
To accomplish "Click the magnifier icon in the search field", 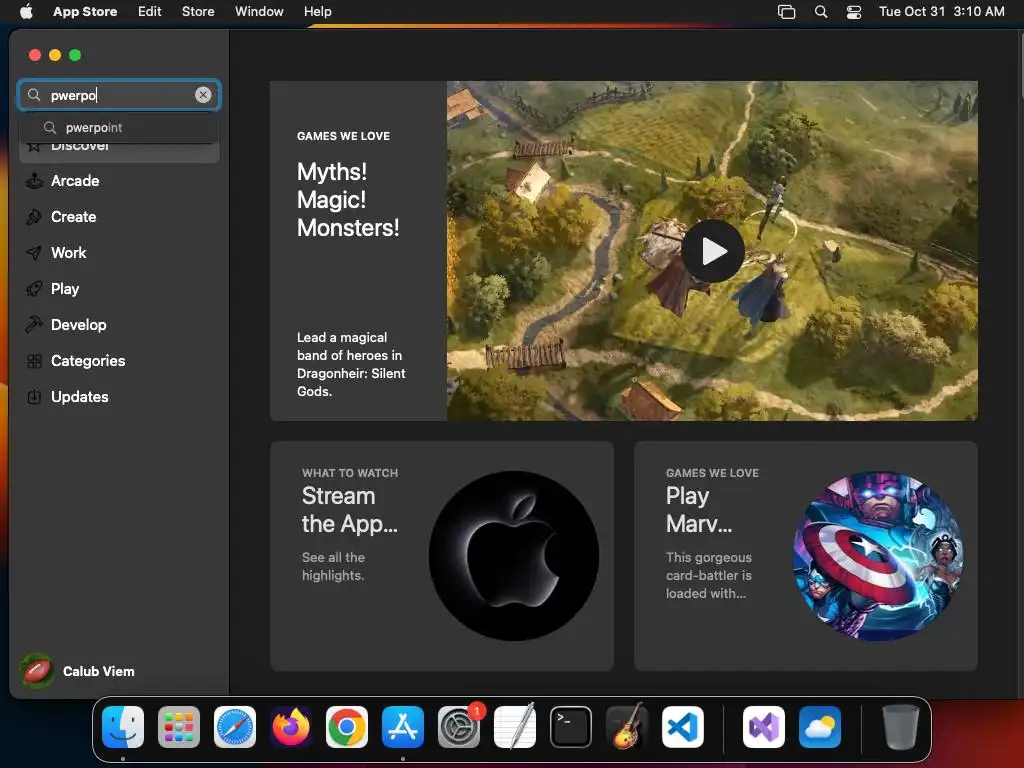I will point(34,95).
